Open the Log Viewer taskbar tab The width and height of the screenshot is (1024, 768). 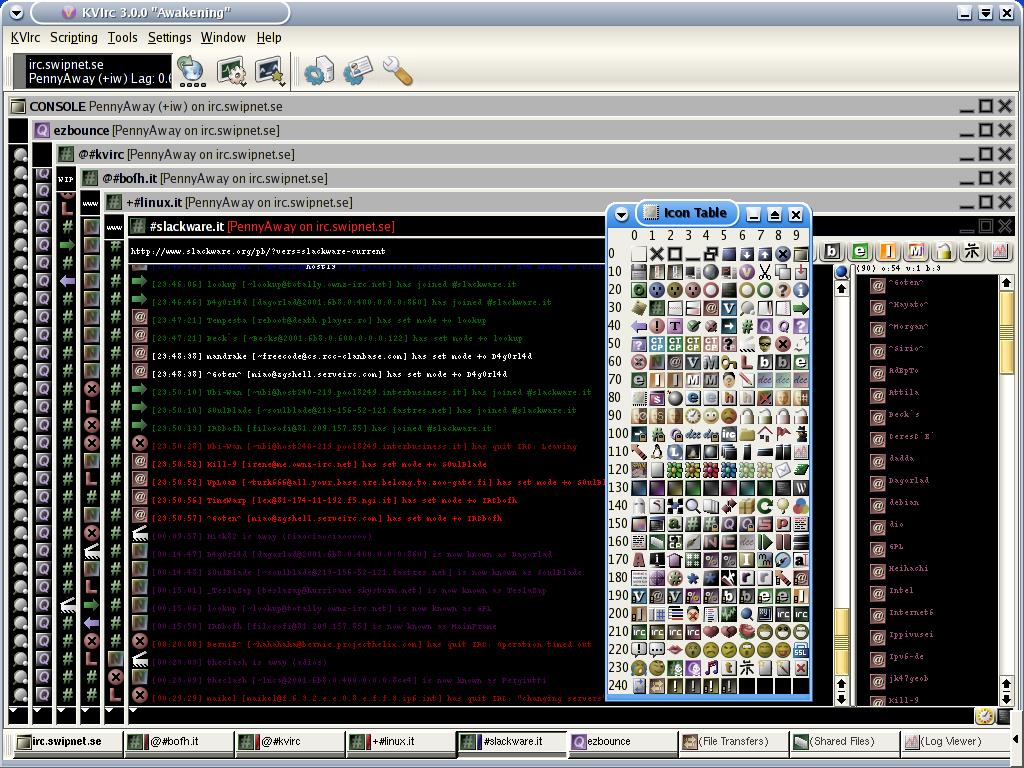point(955,742)
